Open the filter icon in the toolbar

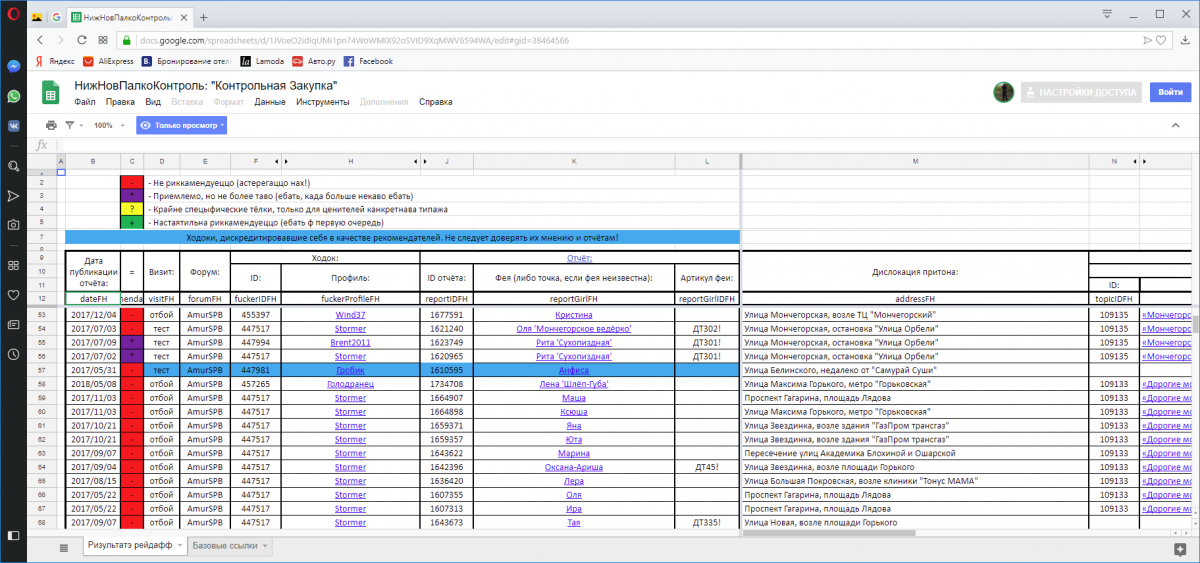point(69,125)
